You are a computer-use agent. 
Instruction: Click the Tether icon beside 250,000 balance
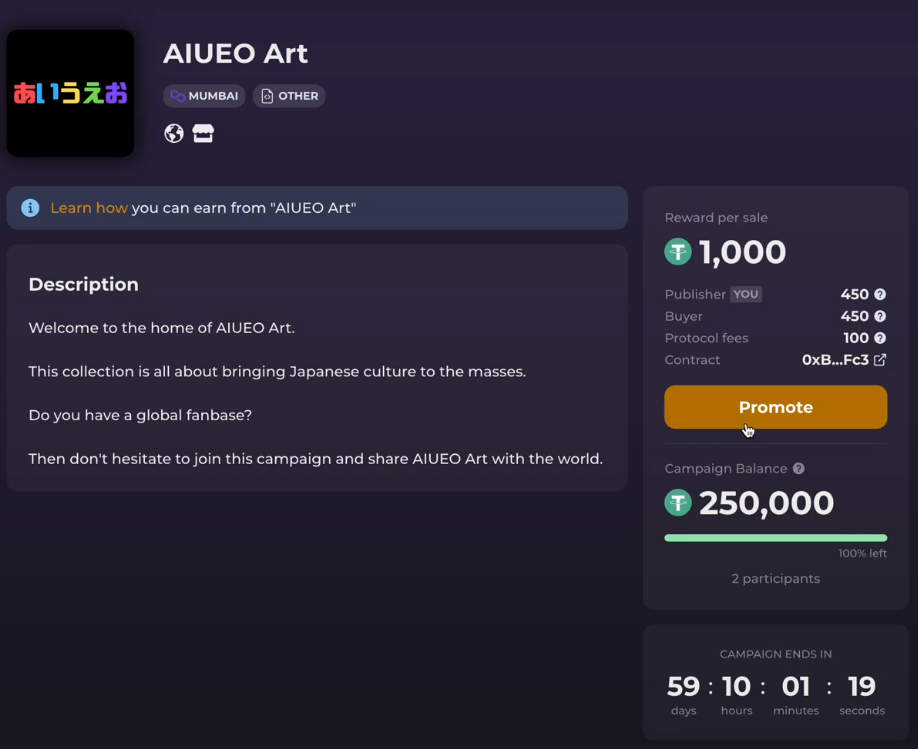coord(678,502)
